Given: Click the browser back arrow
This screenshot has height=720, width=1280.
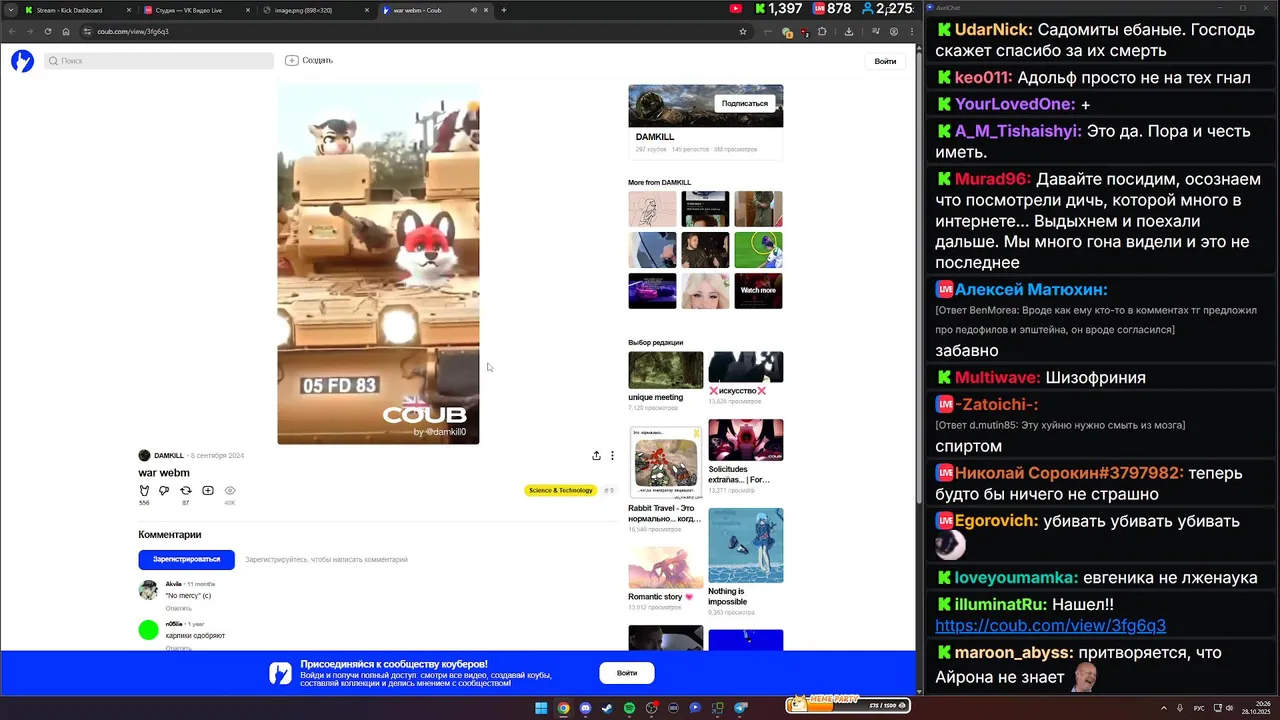Looking at the screenshot, I should tap(12, 31).
